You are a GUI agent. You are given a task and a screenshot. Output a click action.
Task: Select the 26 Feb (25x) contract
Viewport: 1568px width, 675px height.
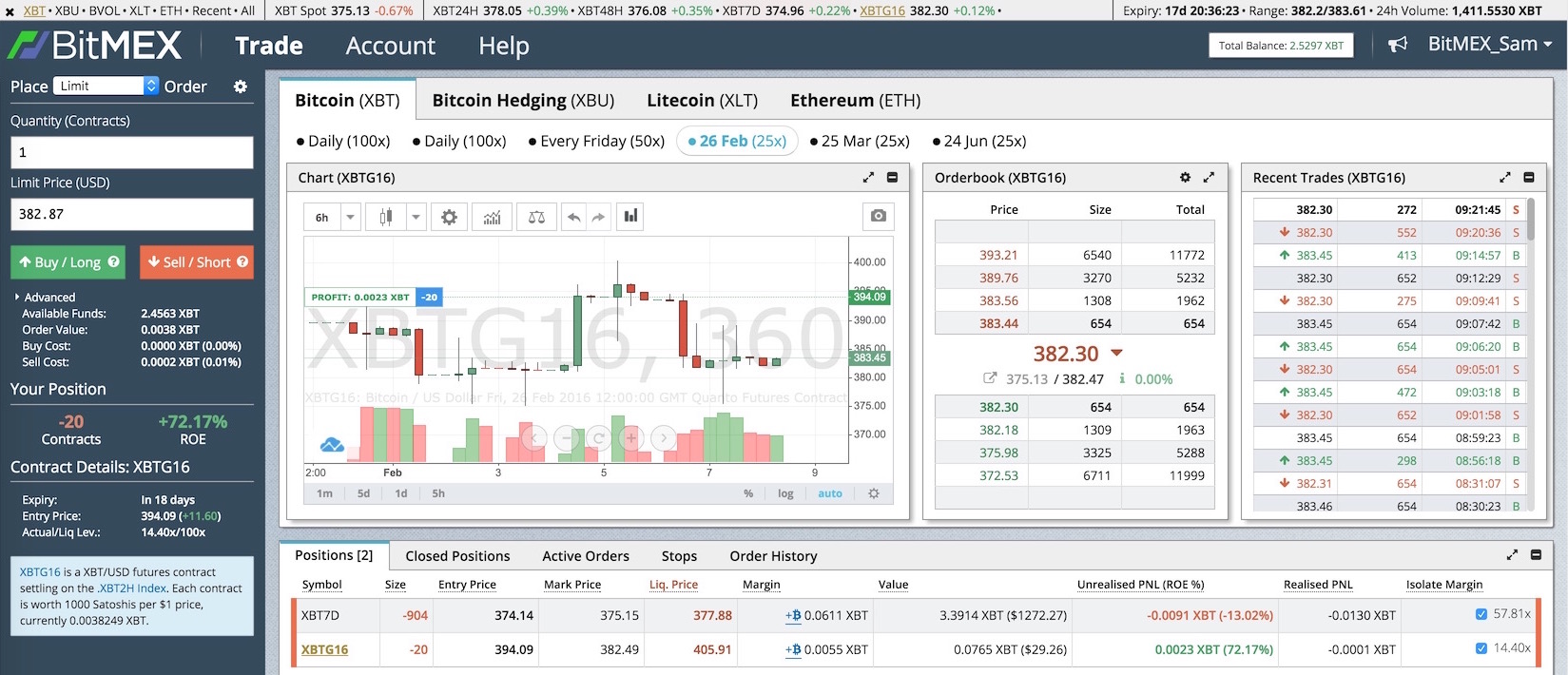click(x=737, y=141)
